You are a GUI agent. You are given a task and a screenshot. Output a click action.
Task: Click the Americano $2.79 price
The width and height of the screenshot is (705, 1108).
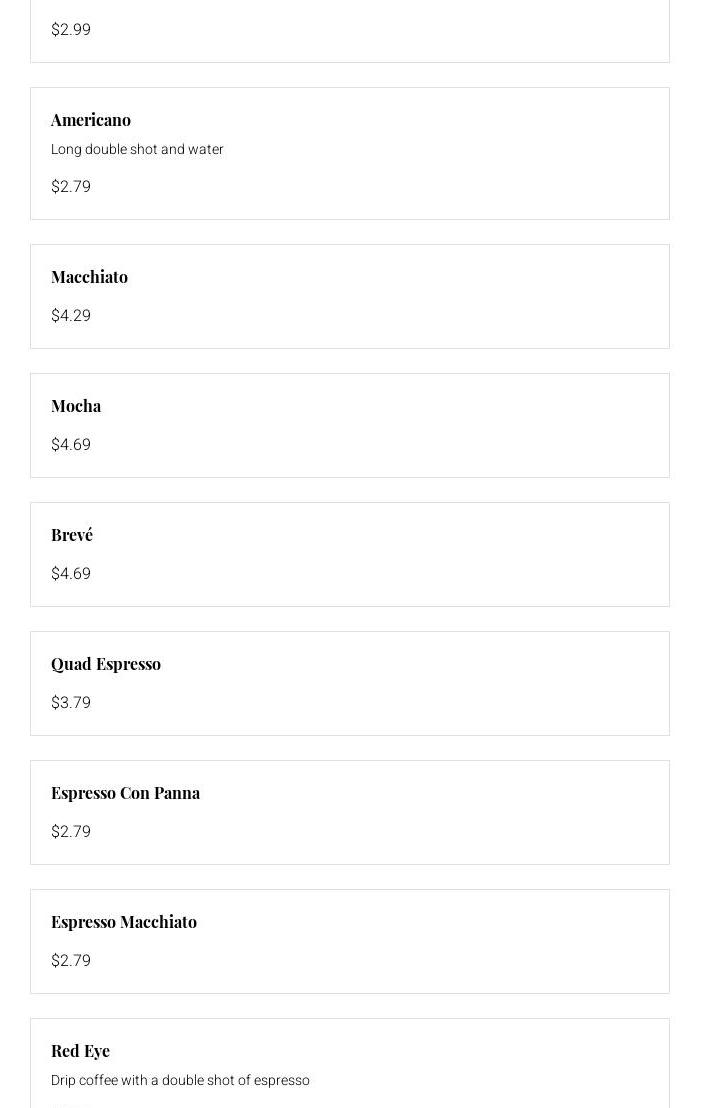[71, 187]
